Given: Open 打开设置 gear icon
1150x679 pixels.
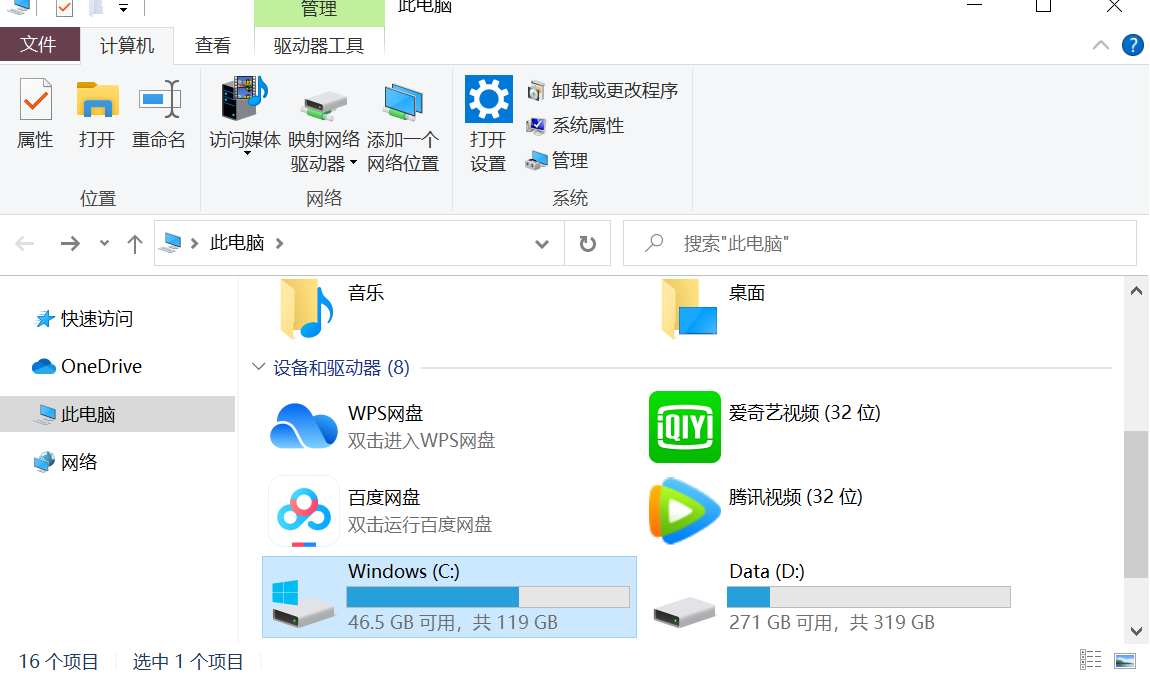Looking at the screenshot, I should [488, 99].
